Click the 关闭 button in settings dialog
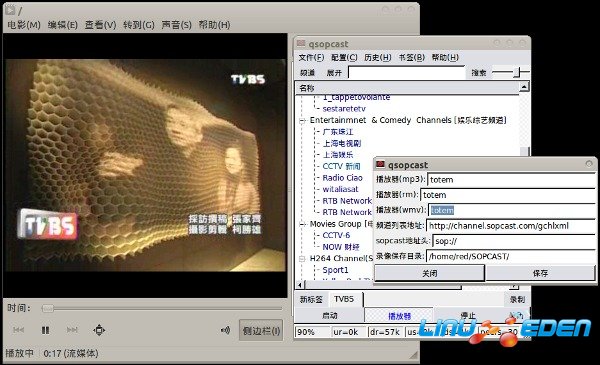This screenshot has width=600, height=365. point(429,273)
